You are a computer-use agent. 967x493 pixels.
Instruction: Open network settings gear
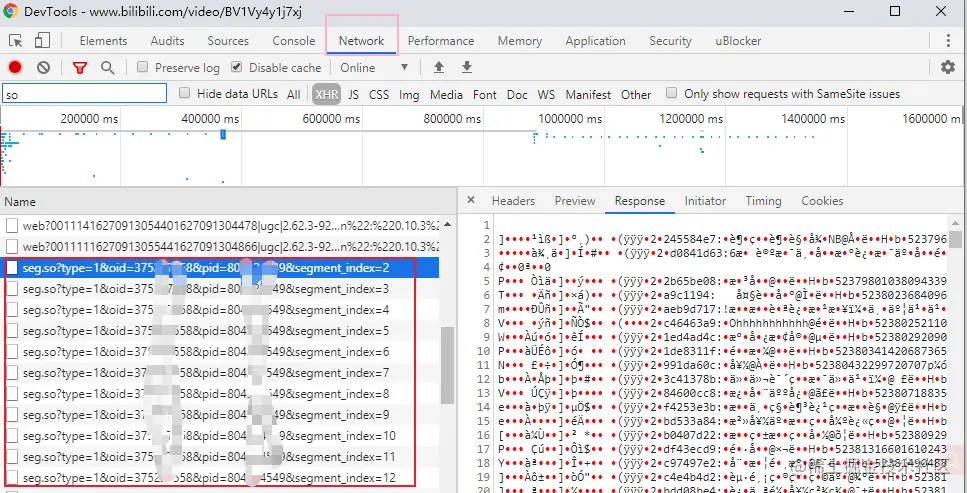948,67
